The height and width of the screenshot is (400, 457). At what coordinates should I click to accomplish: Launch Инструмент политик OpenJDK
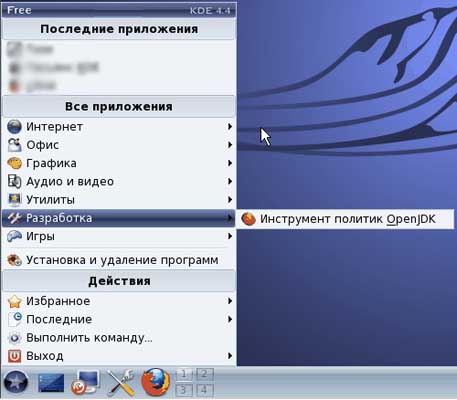tap(345, 219)
